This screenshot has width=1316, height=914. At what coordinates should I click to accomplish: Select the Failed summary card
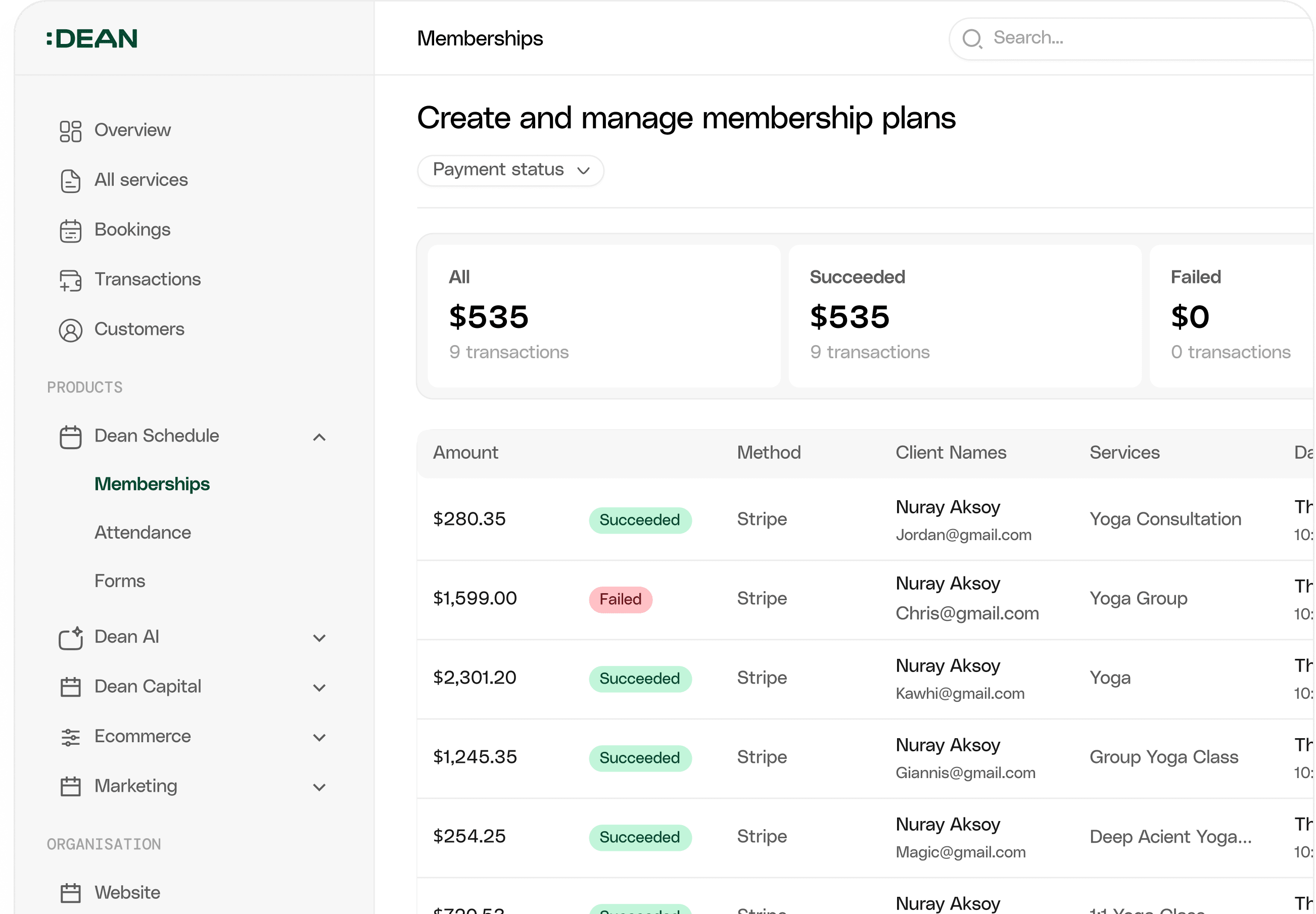pyautogui.click(x=1233, y=316)
